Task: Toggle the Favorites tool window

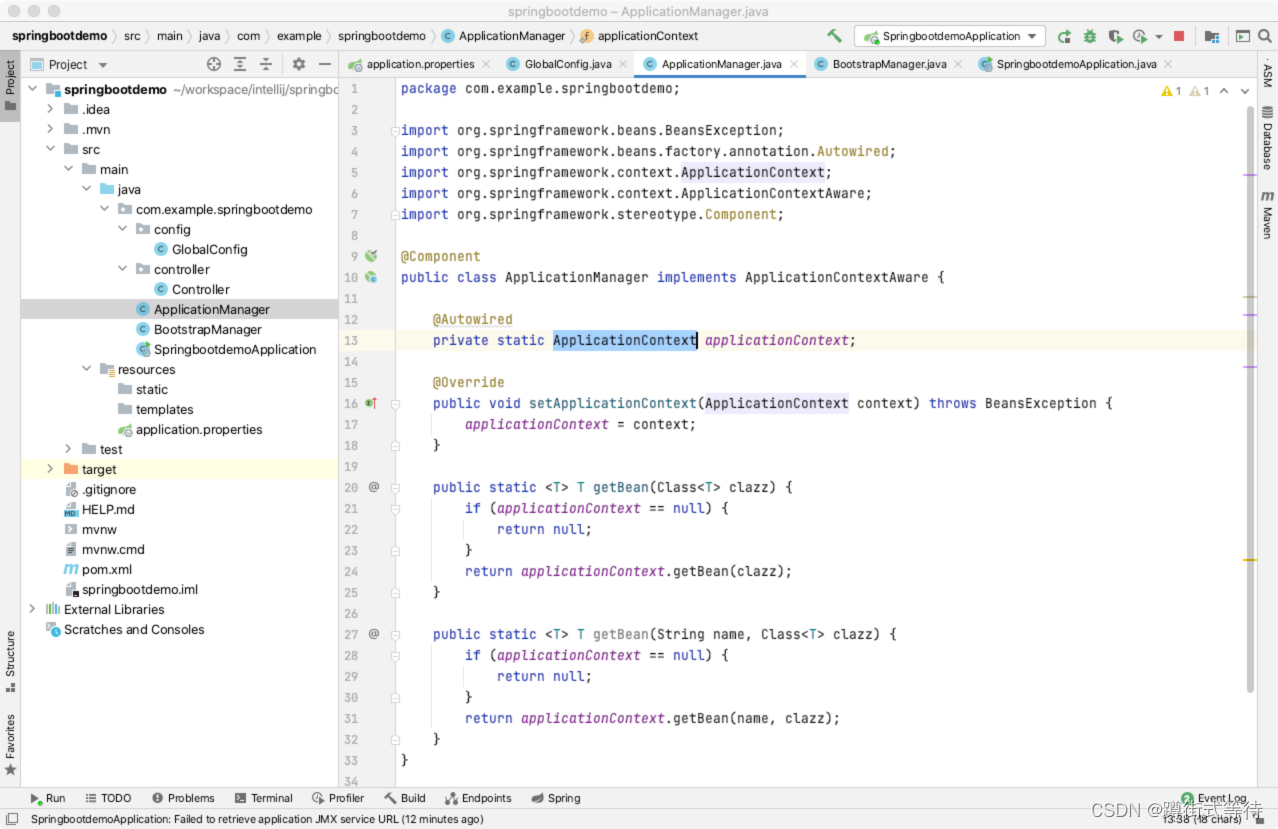Action: coord(10,745)
